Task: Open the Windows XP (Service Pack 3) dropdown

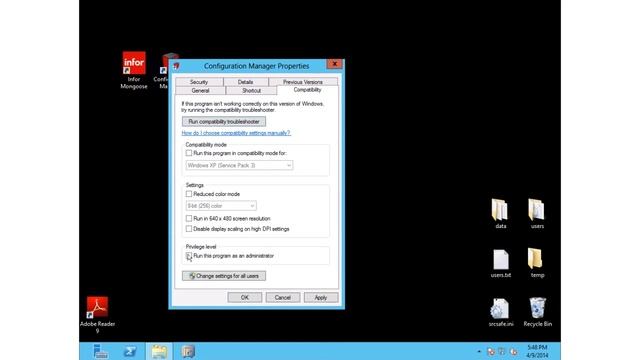Action: (239, 165)
